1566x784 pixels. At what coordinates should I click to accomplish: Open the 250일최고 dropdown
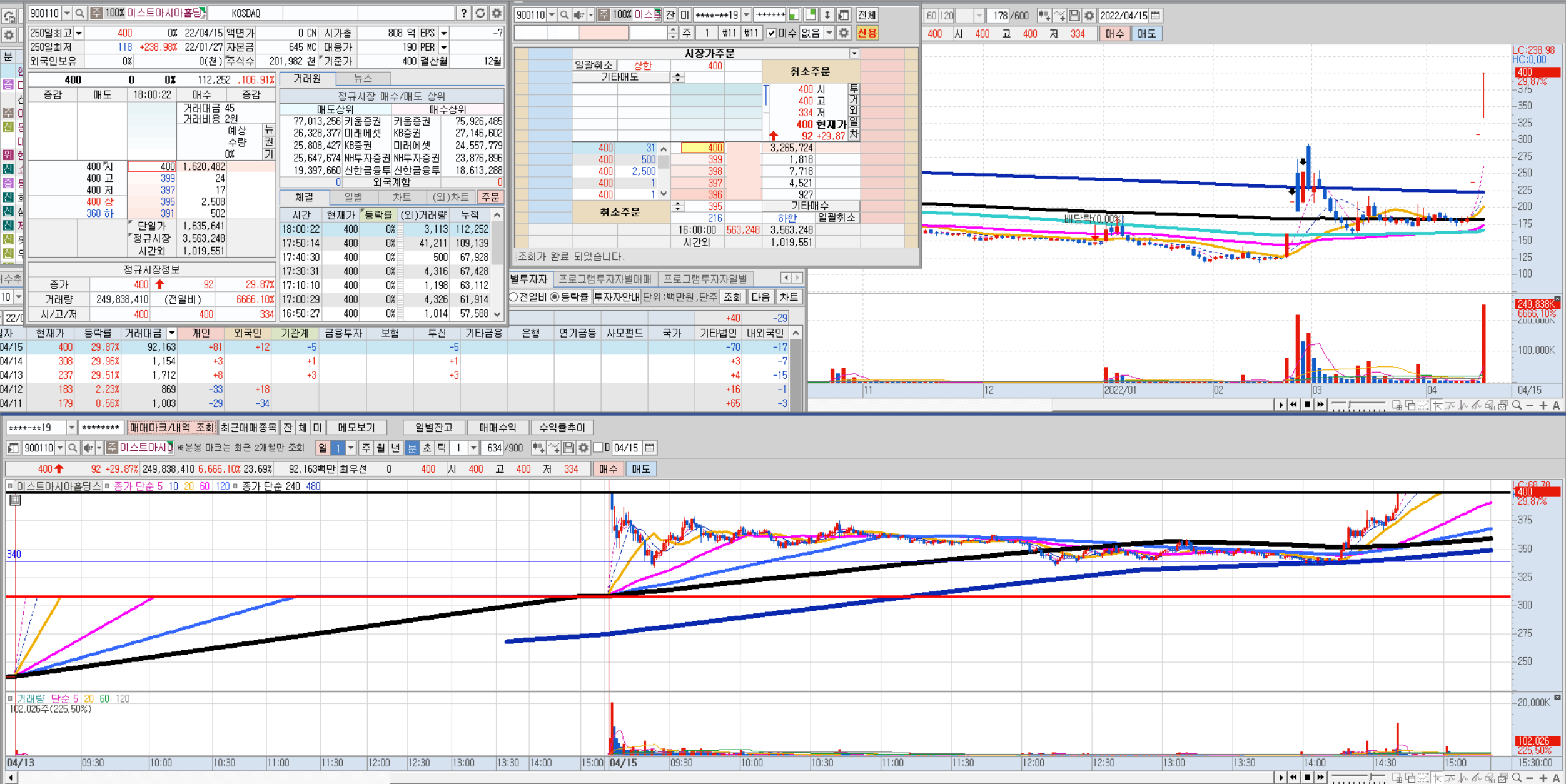pyautogui.click(x=79, y=33)
